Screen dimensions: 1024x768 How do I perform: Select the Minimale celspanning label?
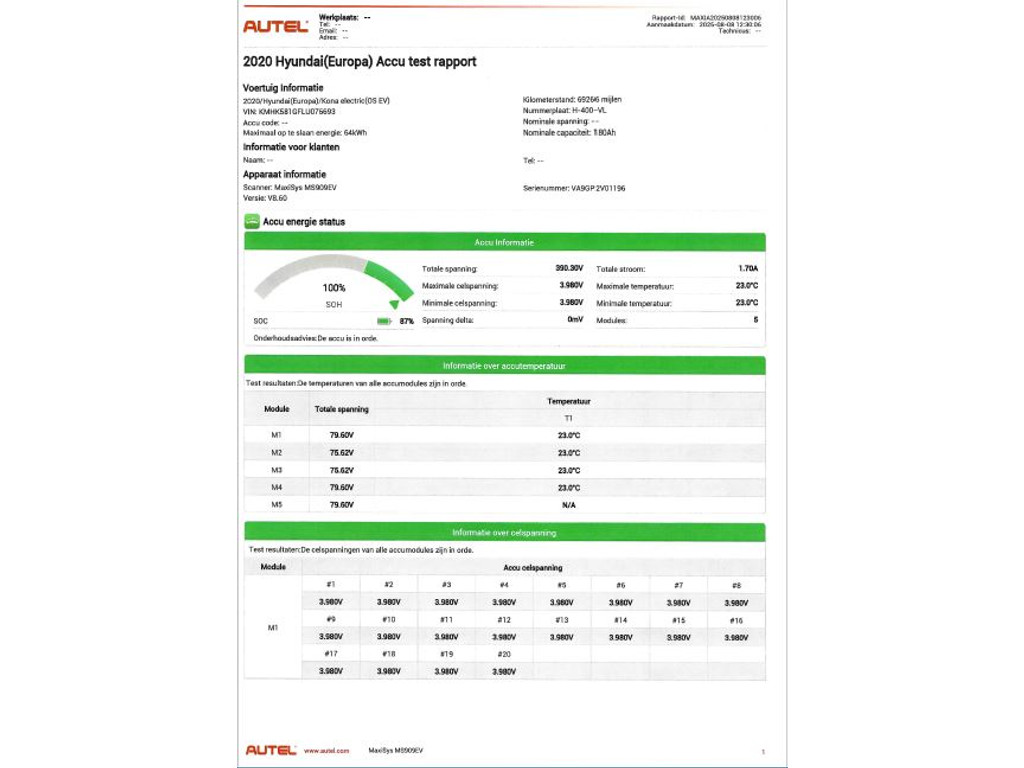tap(459, 303)
